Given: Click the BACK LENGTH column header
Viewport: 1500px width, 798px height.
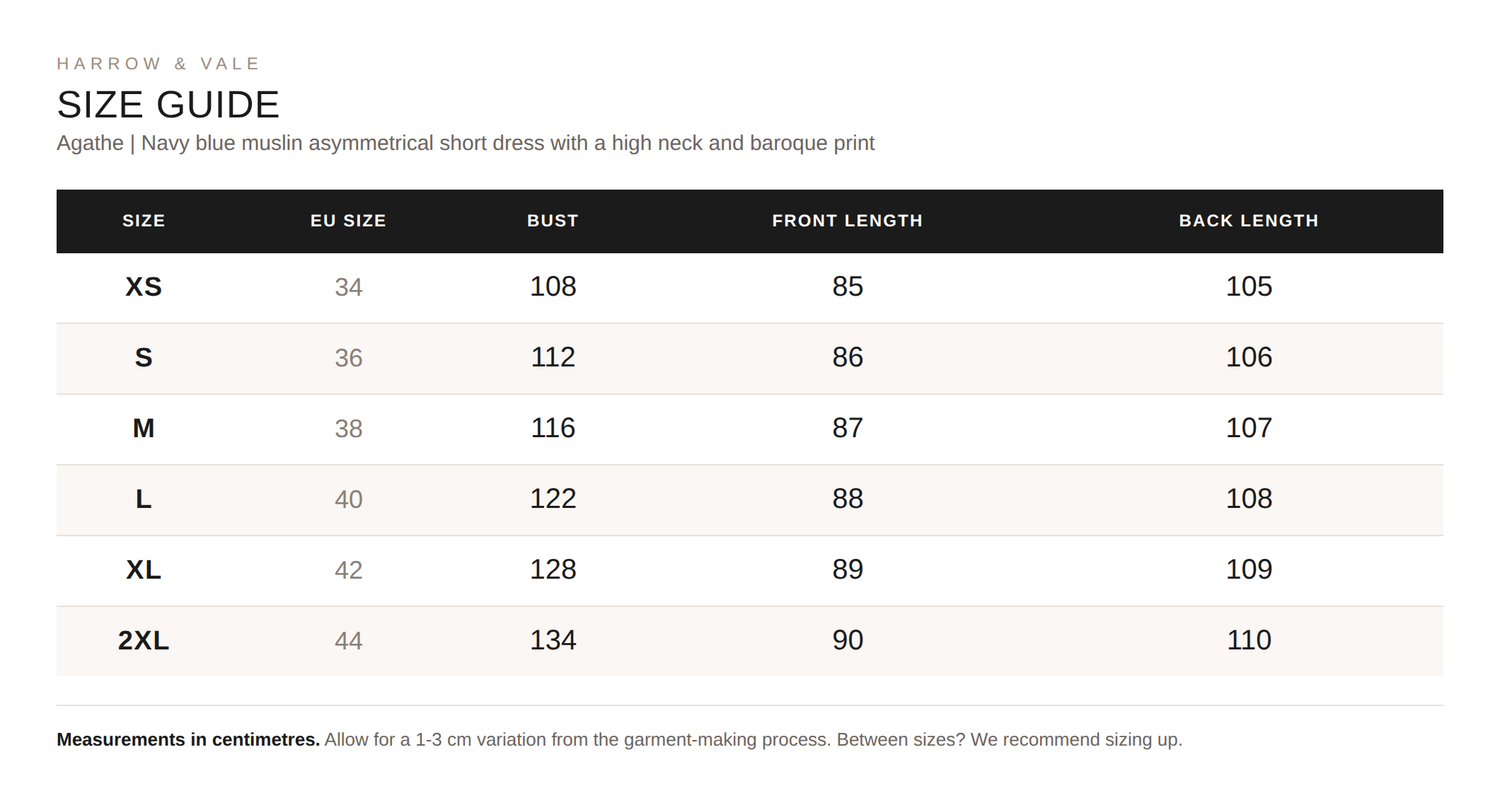Looking at the screenshot, I should pos(1249,221).
